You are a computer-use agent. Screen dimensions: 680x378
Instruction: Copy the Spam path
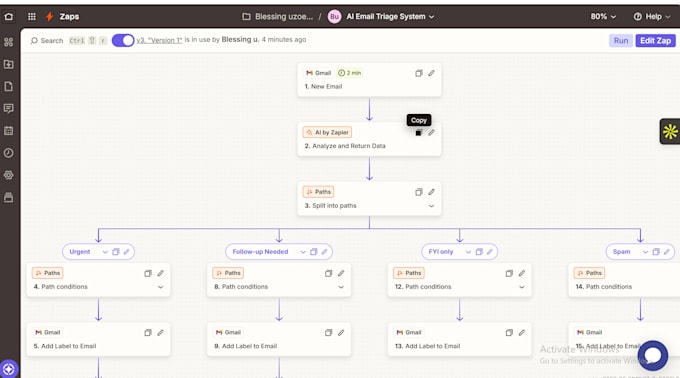[x=656, y=252]
